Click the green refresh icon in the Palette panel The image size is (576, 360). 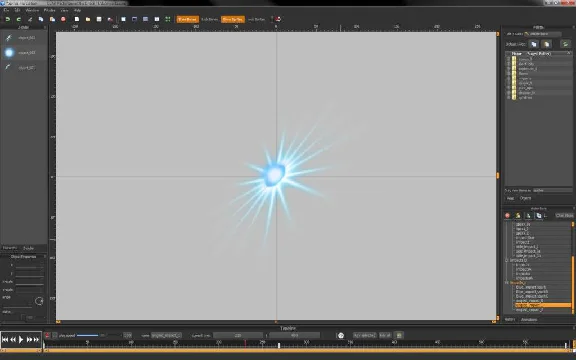[565, 44]
